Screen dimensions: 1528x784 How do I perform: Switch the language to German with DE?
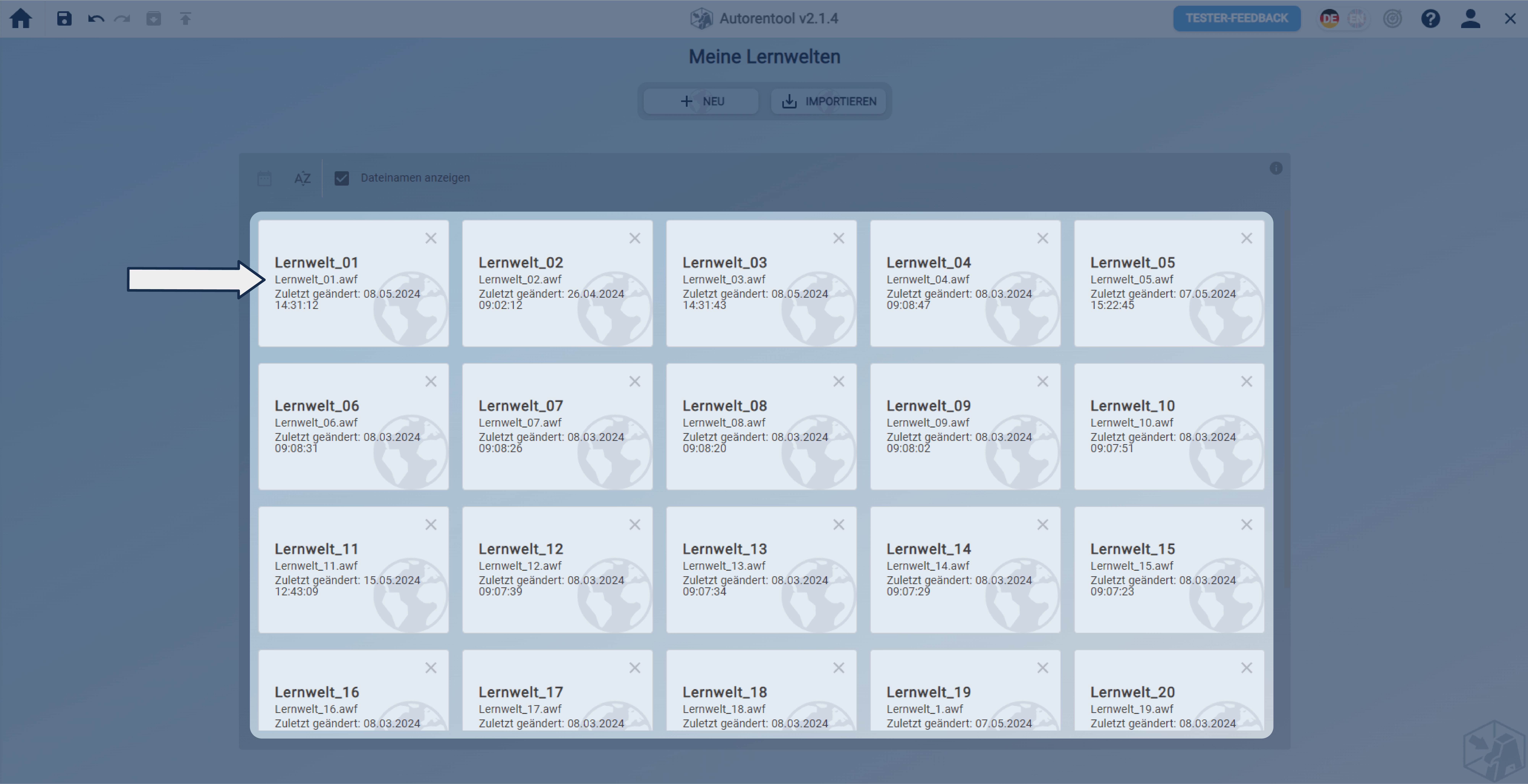point(1329,18)
